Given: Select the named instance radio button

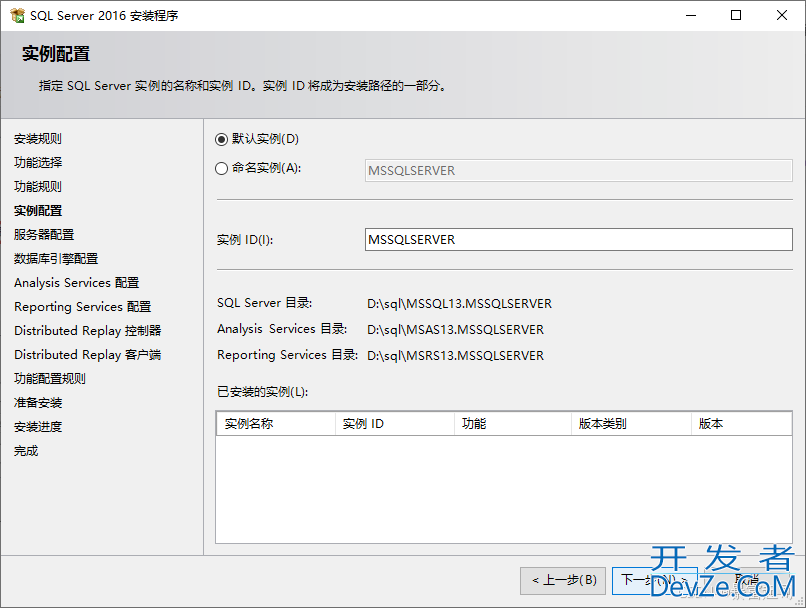Looking at the screenshot, I should tap(221, 169).
